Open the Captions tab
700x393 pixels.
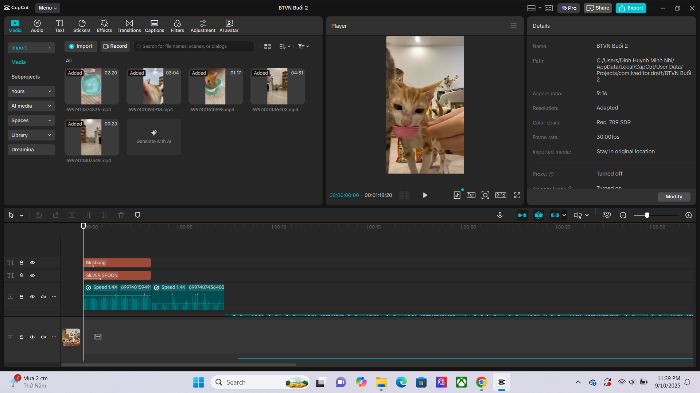[154, 26]
